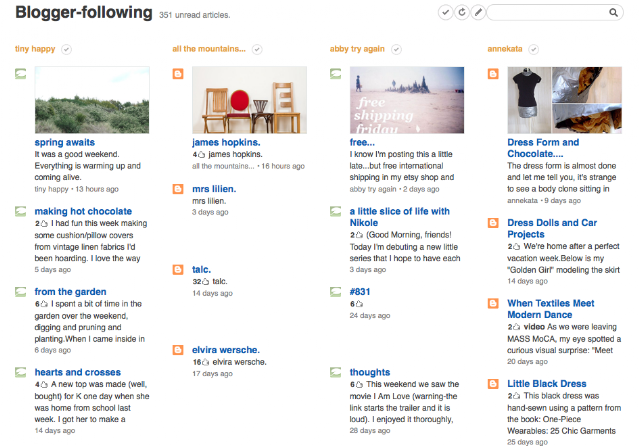Viewport: 640px width, 446px height.
Task: Click Blogger icon beside 'talc.' post
Action: (178, 270)
